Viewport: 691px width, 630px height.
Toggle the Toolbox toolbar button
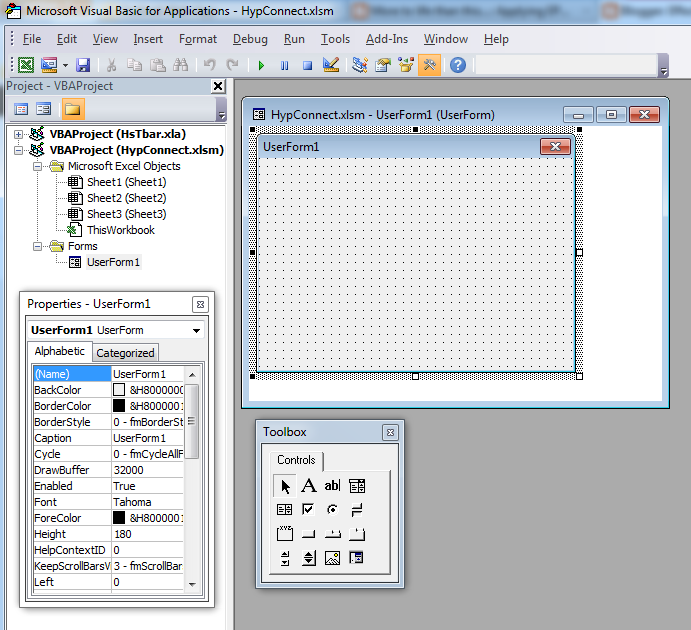pos(429,65)
